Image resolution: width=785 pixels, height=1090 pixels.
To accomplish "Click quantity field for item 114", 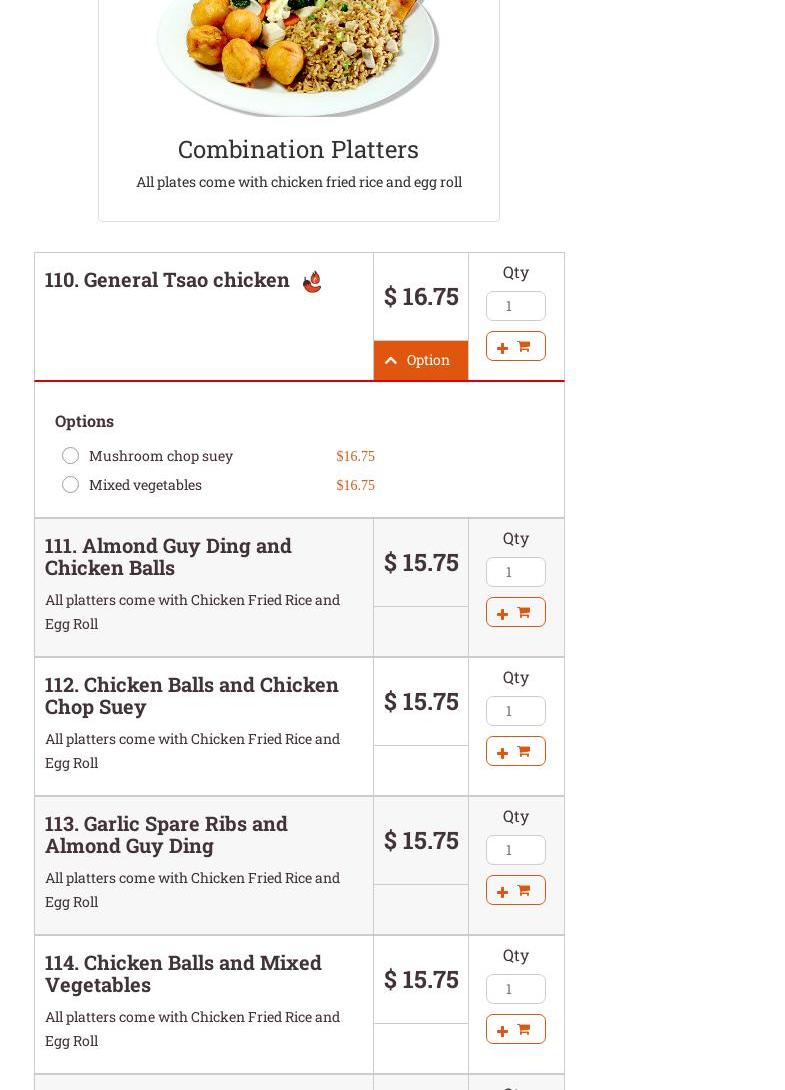I will point(515,989).
